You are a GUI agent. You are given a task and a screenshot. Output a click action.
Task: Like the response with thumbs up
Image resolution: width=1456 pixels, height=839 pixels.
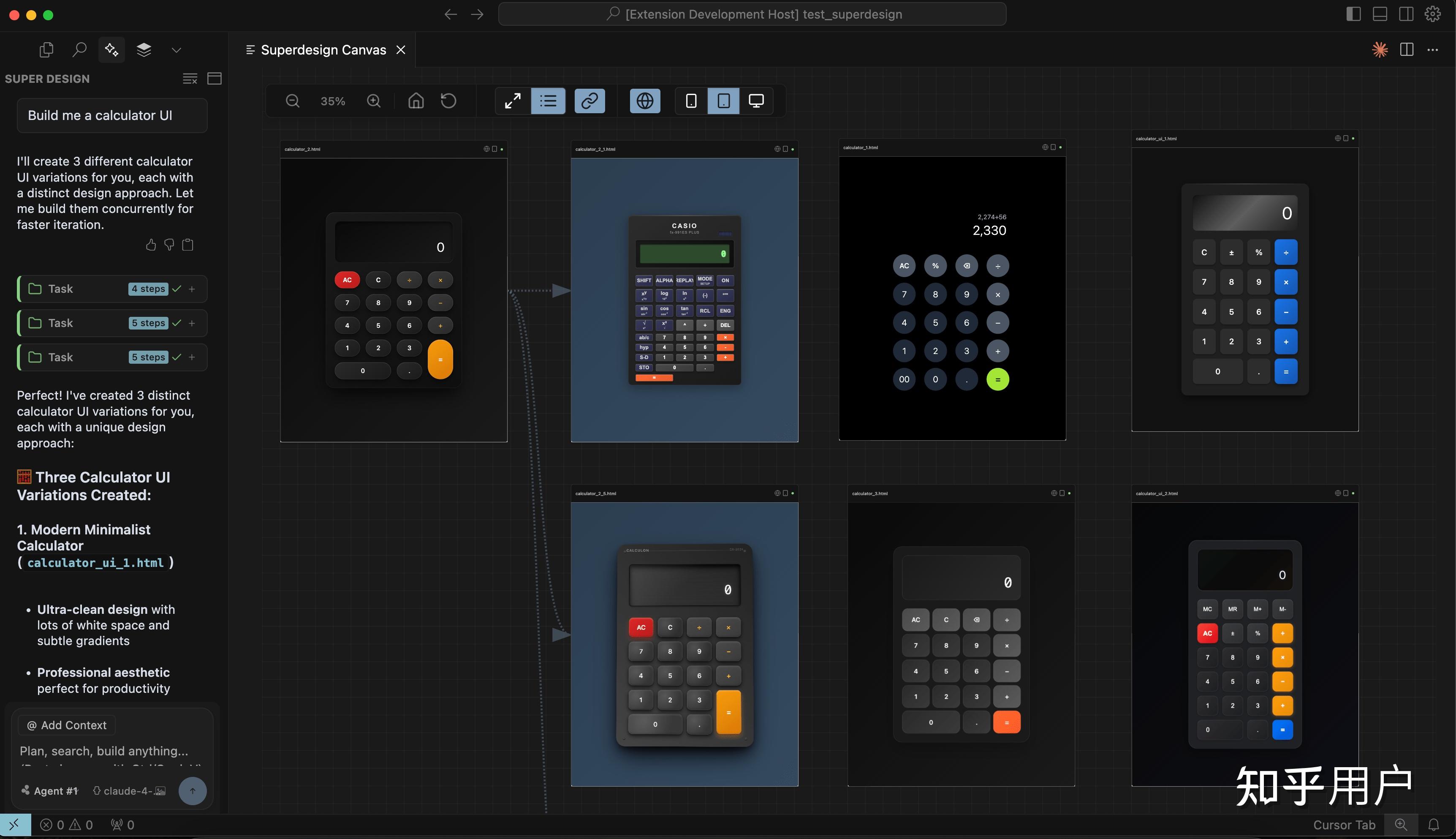151,245
